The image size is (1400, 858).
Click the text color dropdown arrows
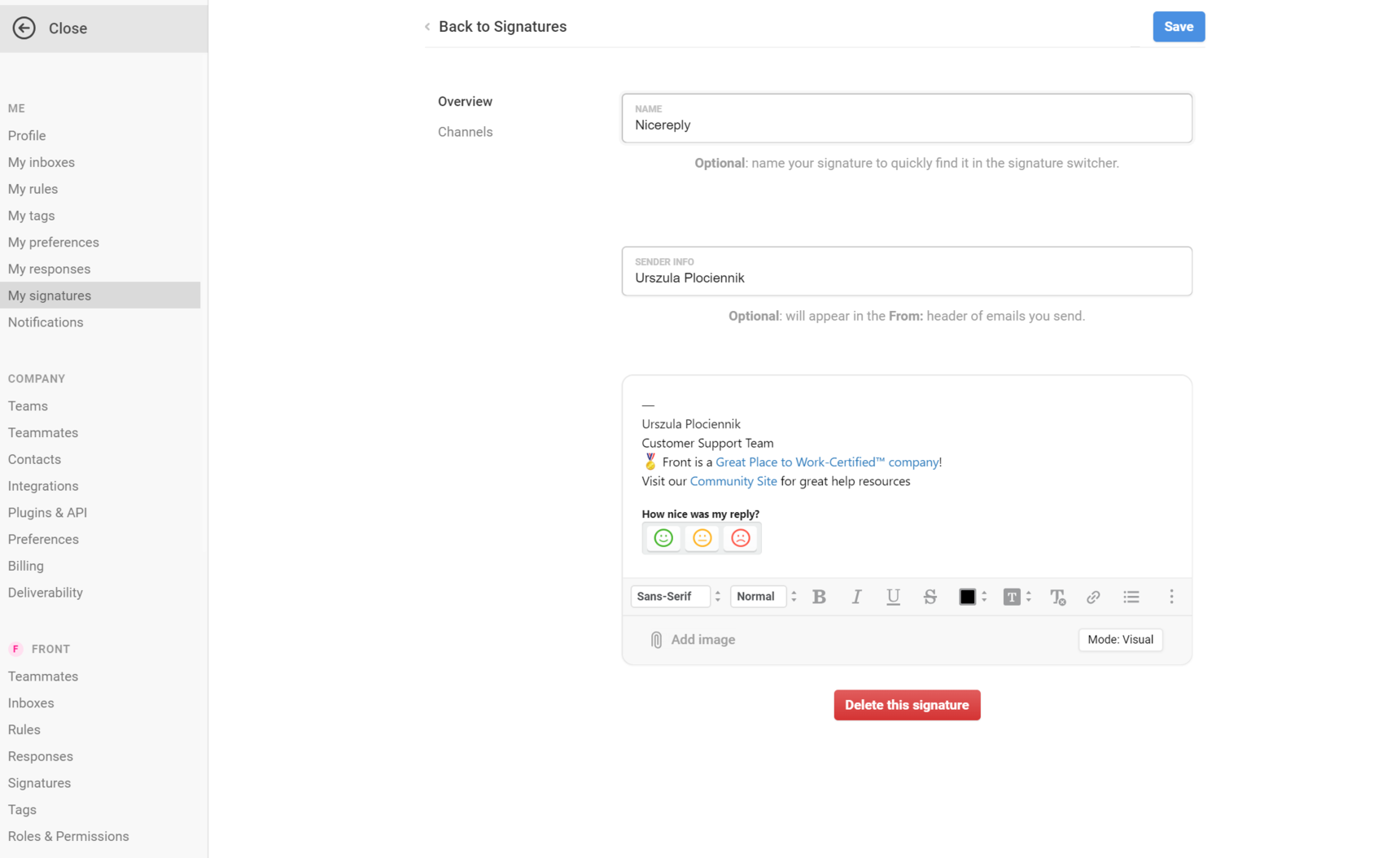tap(984, 597)
